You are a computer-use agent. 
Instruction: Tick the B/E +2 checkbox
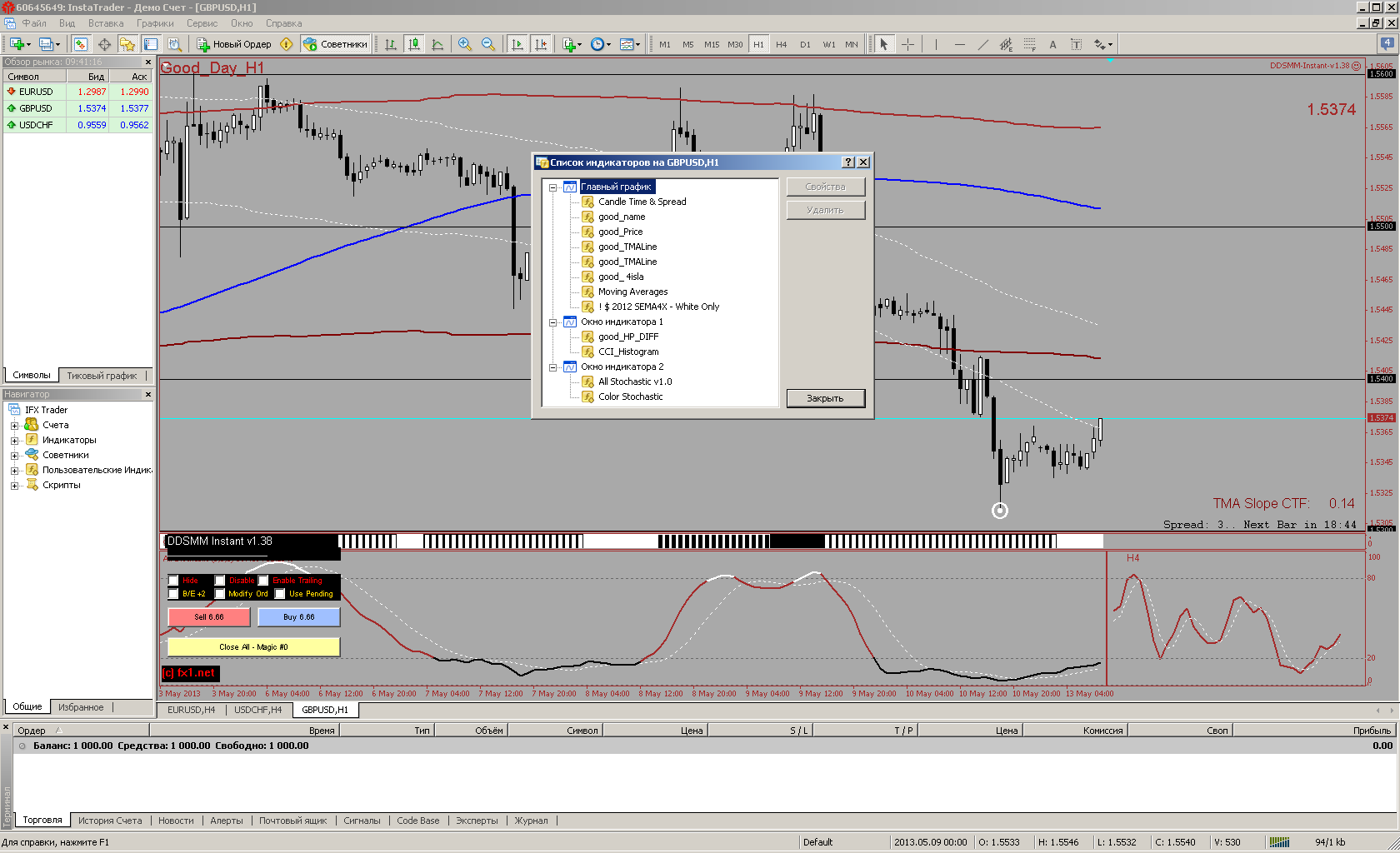point(173,594)
